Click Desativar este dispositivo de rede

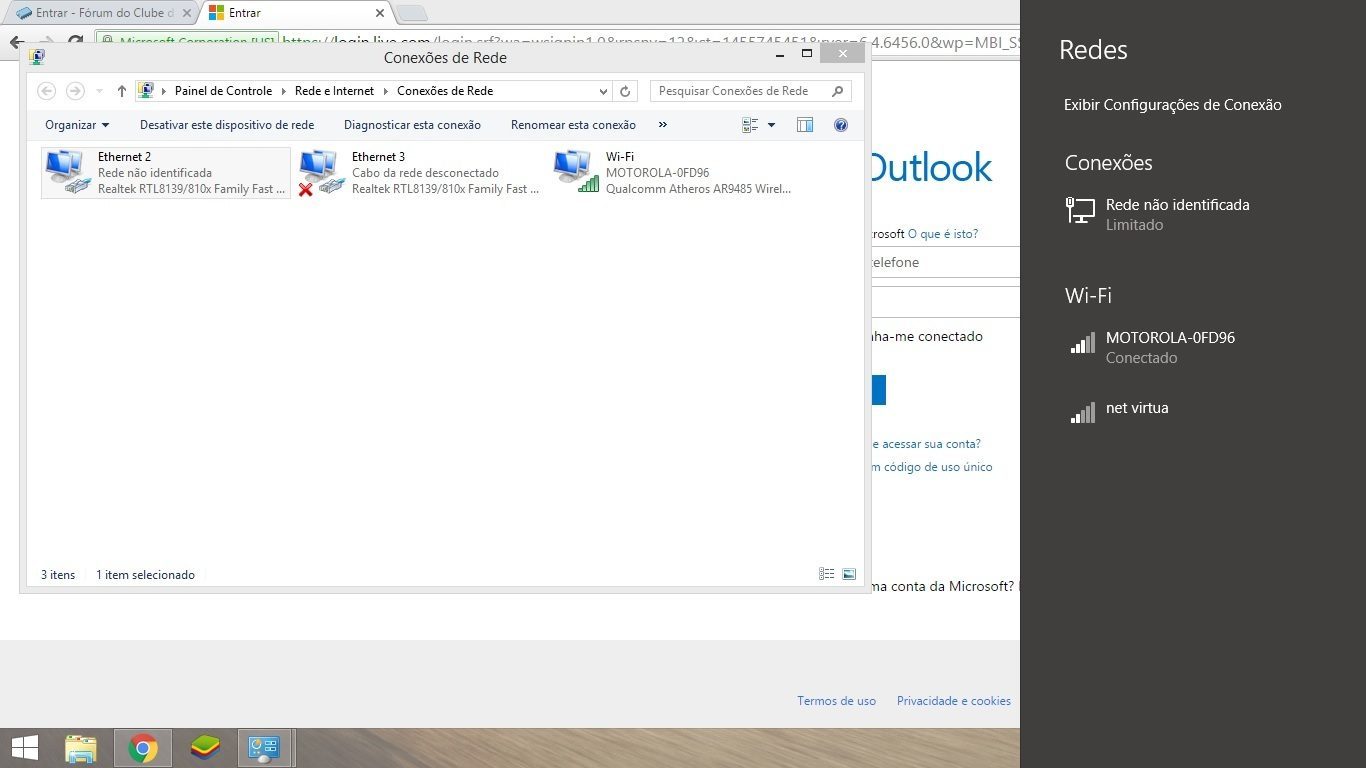[x=227, y=125]
